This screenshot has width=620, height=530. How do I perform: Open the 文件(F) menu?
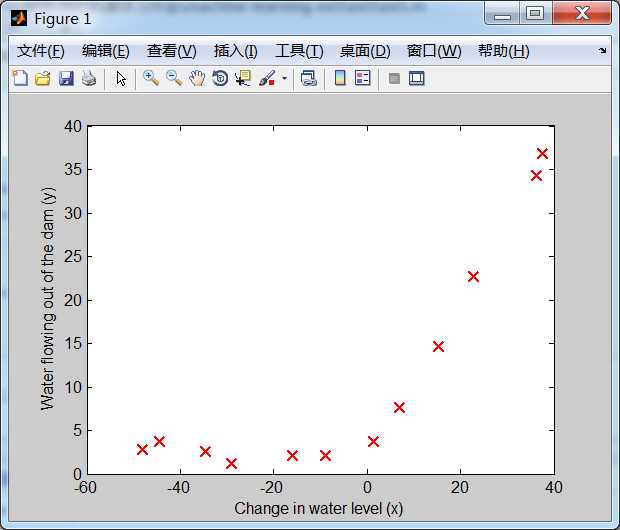[40, 51]
